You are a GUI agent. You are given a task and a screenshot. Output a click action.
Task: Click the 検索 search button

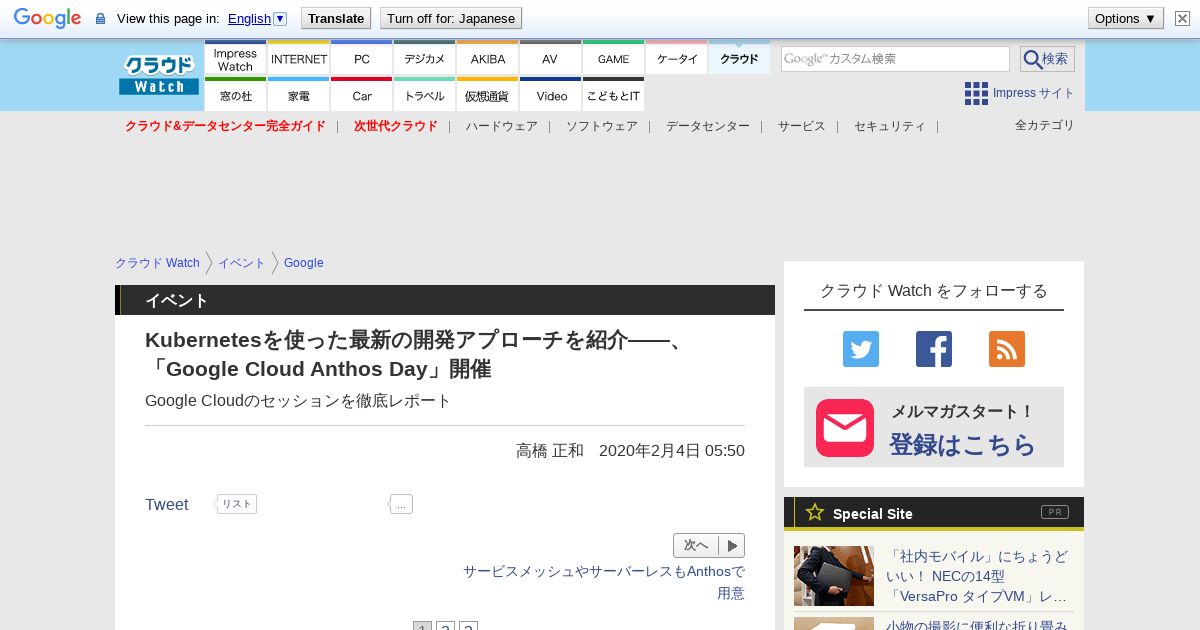1047,59
